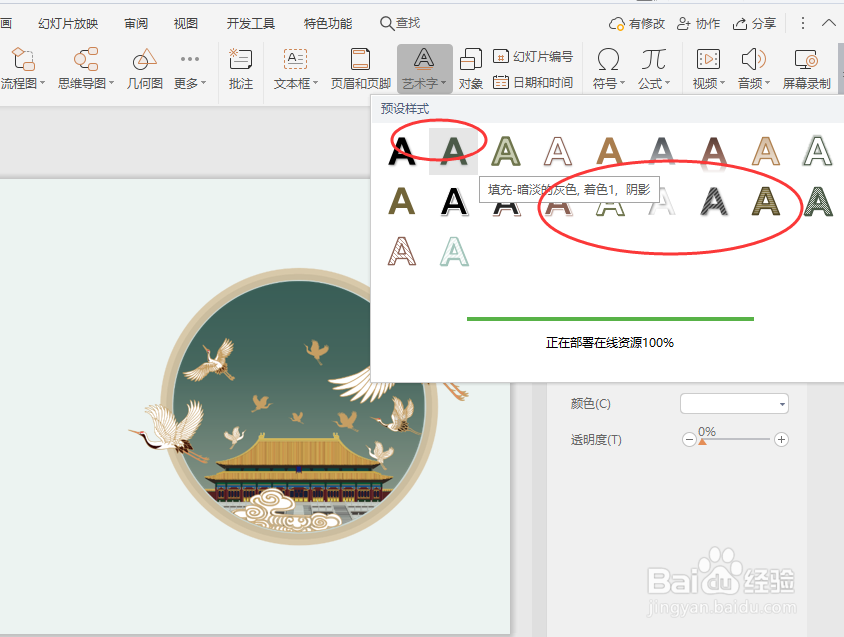Select the olive green outlined WordArt preset
Screen dimensions: 844x637
click(506, 151)
